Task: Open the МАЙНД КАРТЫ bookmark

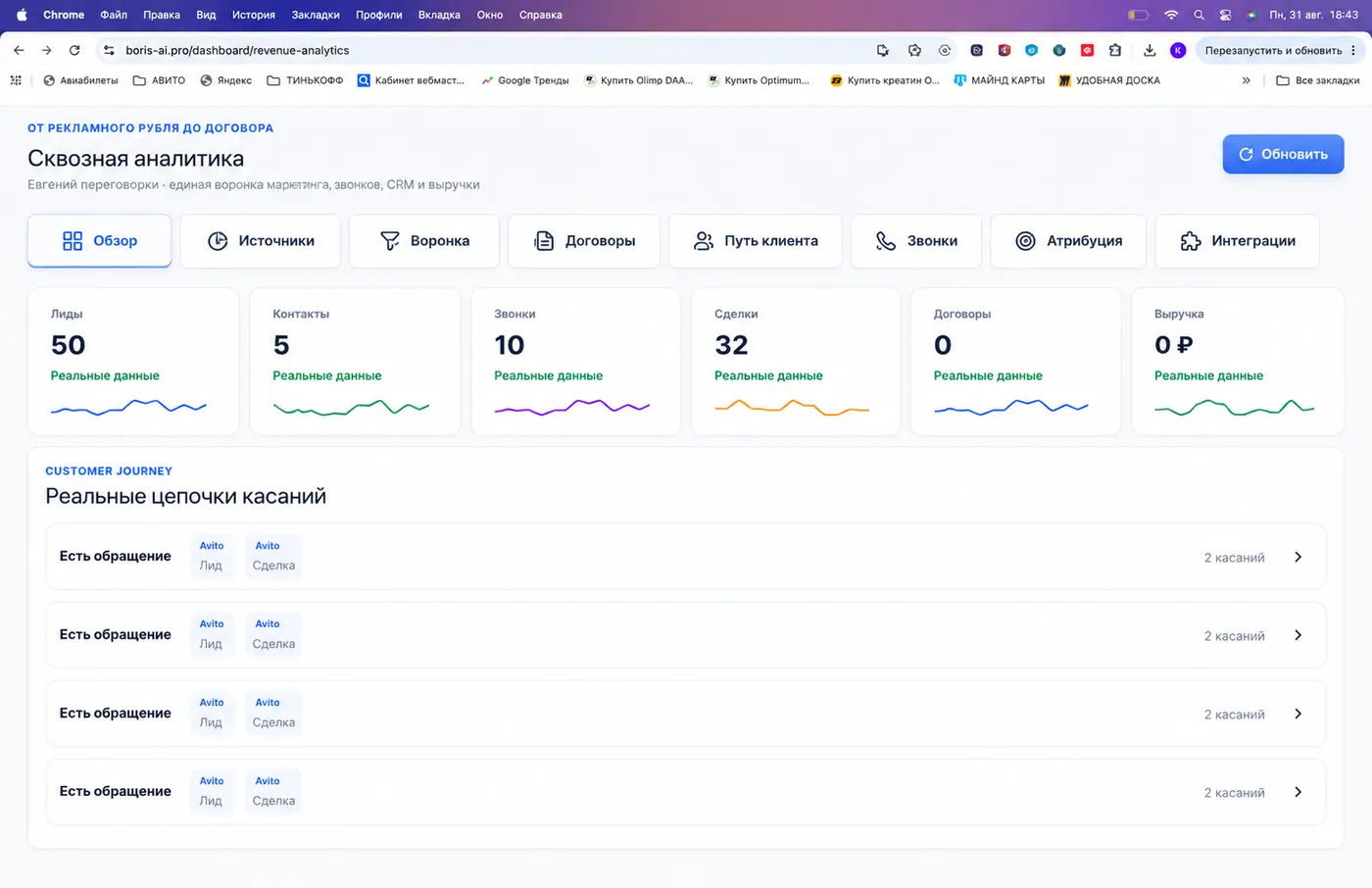Action: pyautogui.click(x=999, y=80)
